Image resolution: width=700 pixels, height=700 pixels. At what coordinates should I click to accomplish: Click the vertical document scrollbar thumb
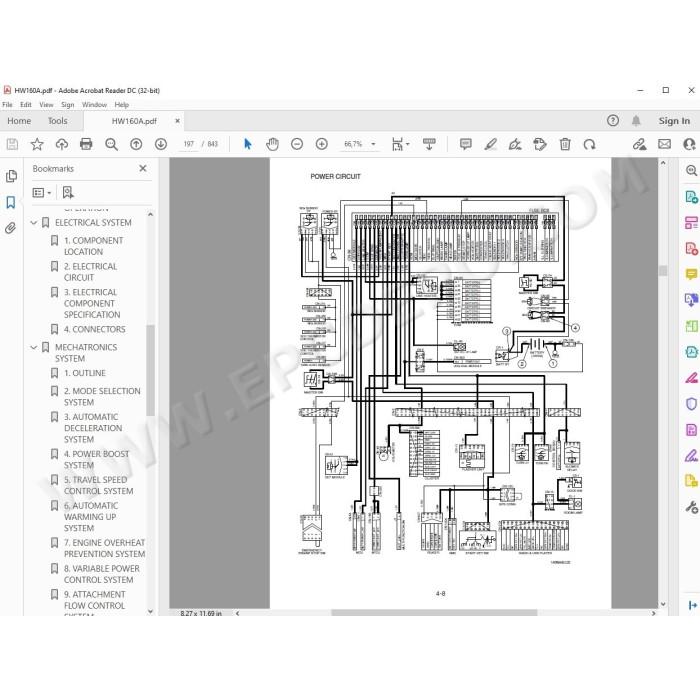[663, 271]
